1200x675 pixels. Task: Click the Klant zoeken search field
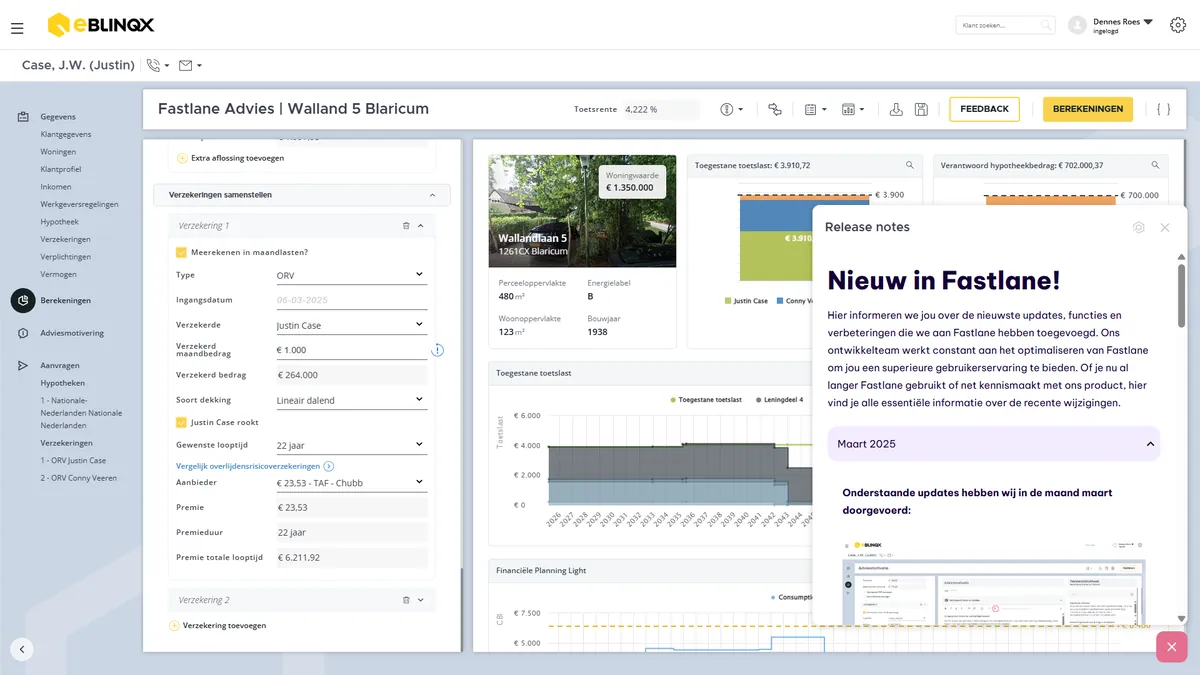point(1005,25)
